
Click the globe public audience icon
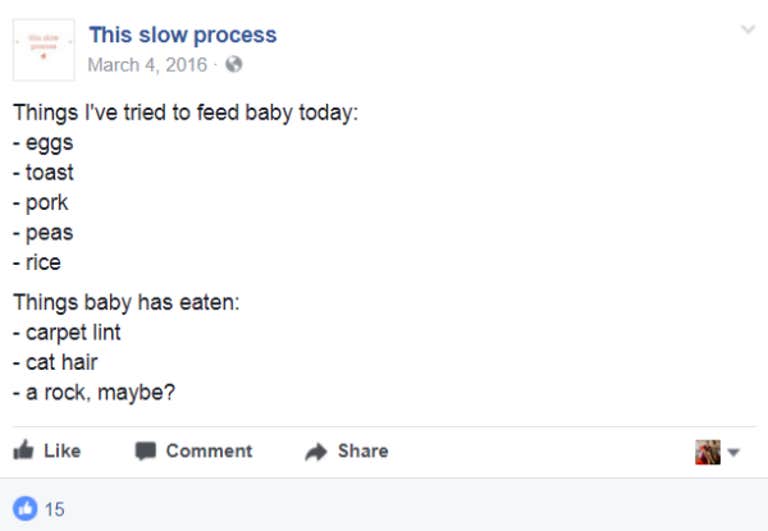pos(234,65)
